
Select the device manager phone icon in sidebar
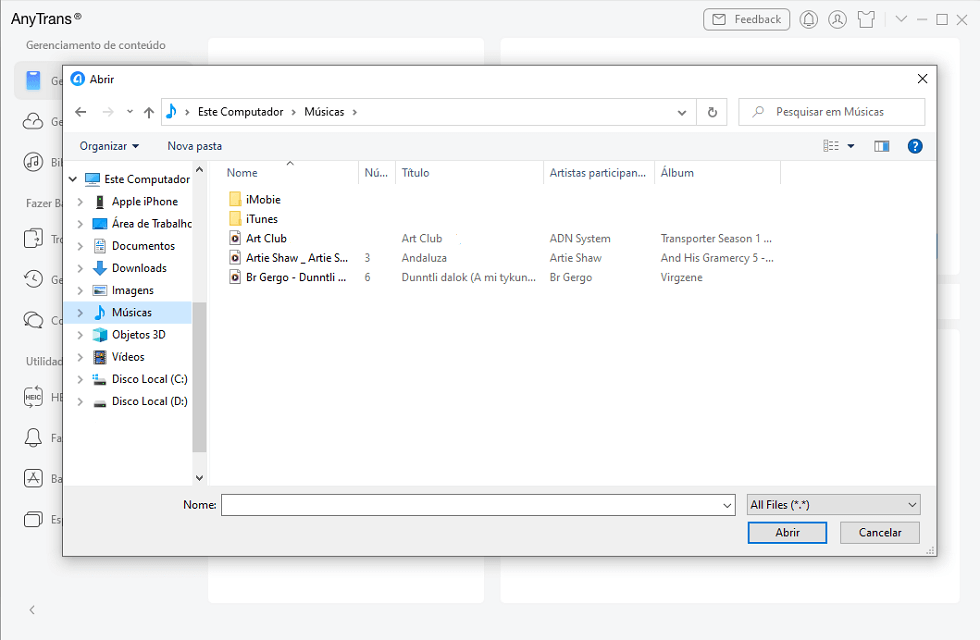(x=33, y=81)
